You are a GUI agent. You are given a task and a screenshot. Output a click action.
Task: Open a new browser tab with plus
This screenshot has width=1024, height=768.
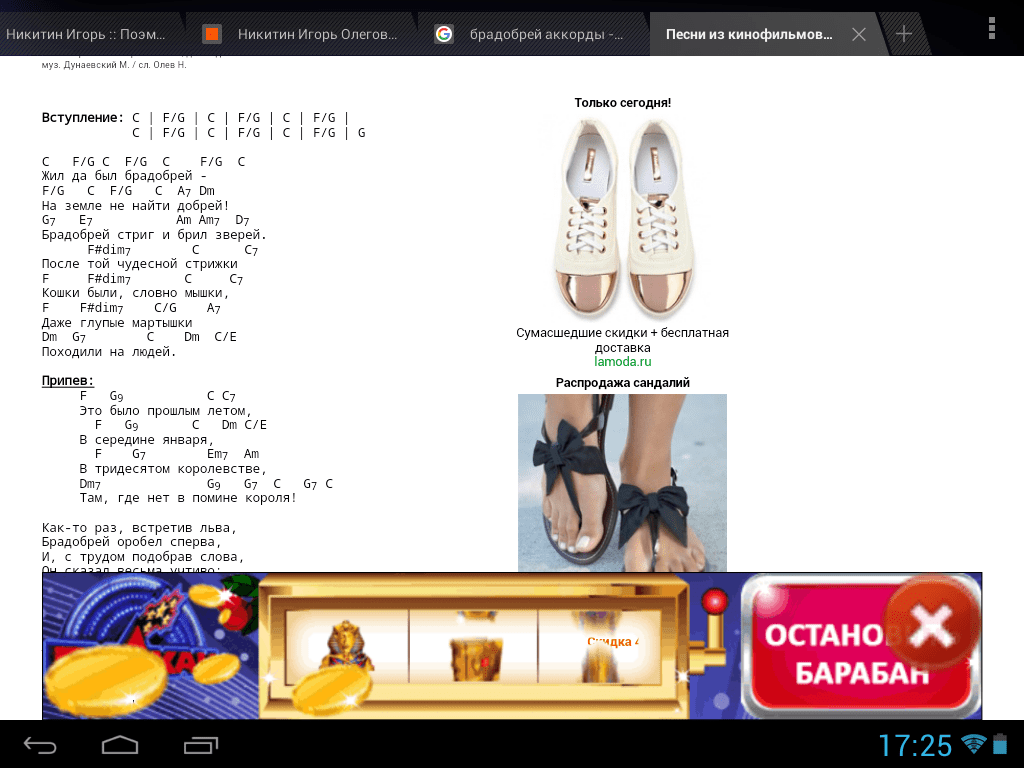coord(904,34)
